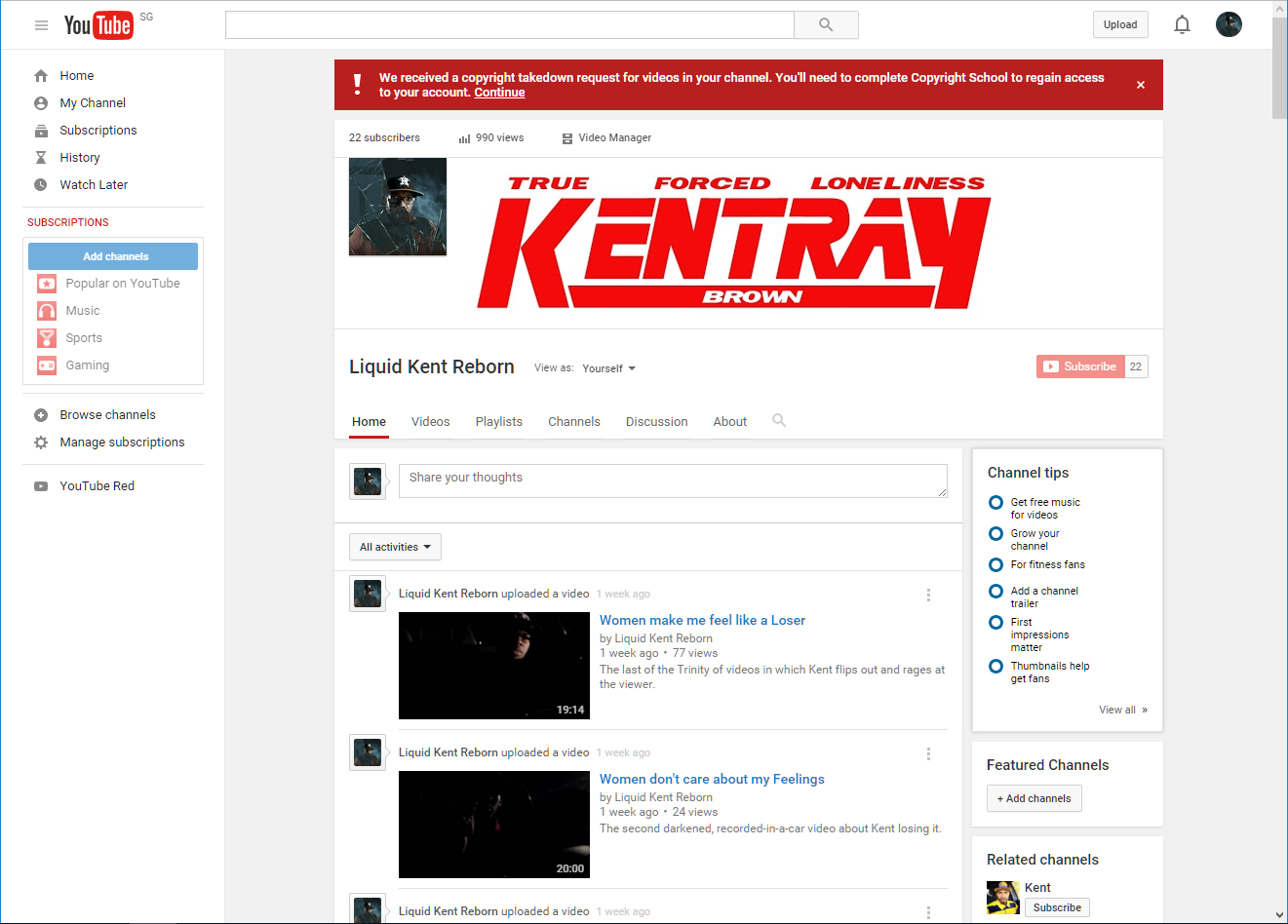Switch to the Channels tab
The width and height of the screenshot is (1288, 924).
(x=574, y=422)
